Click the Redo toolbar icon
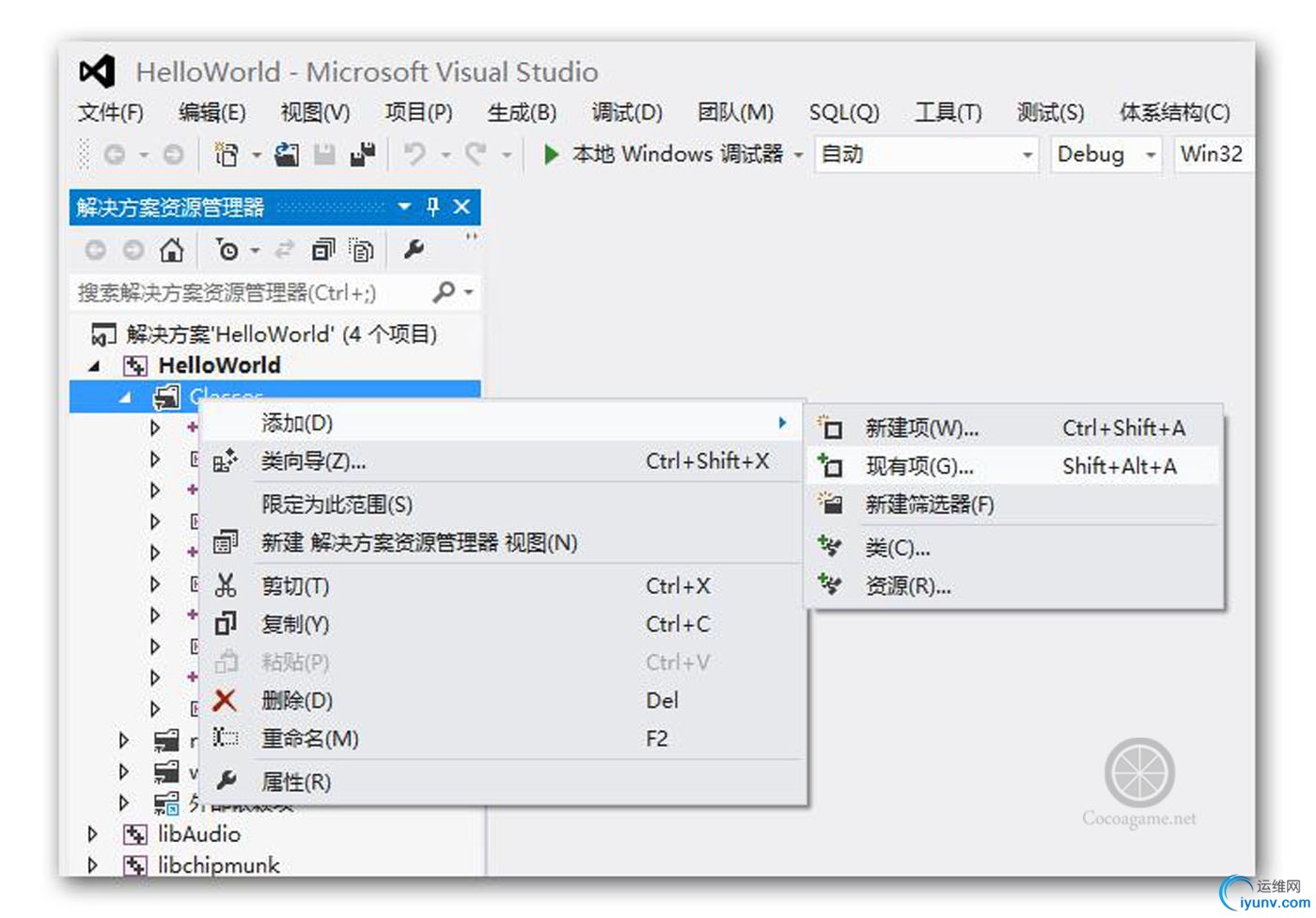The height and width of the screenshot is (918, 1316). click(x=476, y=153)
